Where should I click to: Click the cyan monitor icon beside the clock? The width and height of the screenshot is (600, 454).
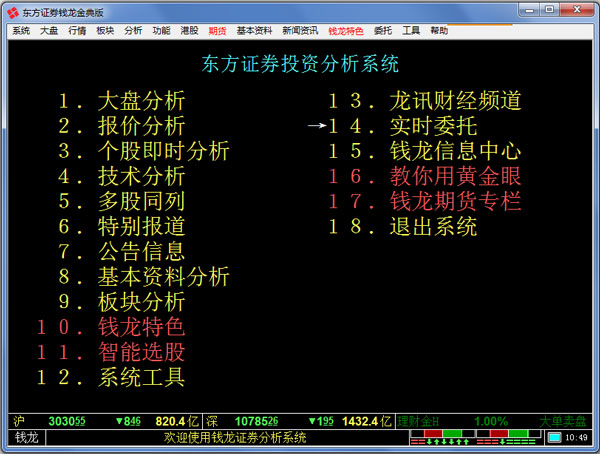(554, 437)
